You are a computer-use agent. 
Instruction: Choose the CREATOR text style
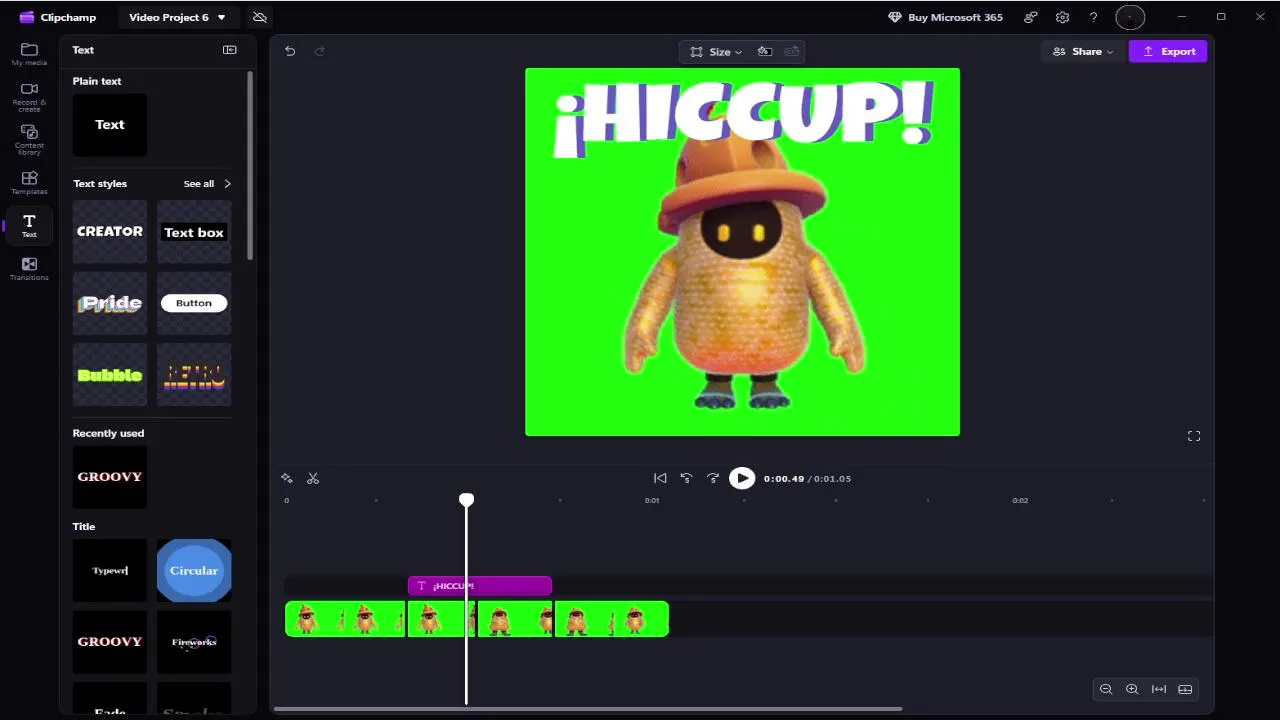(110, 232)
